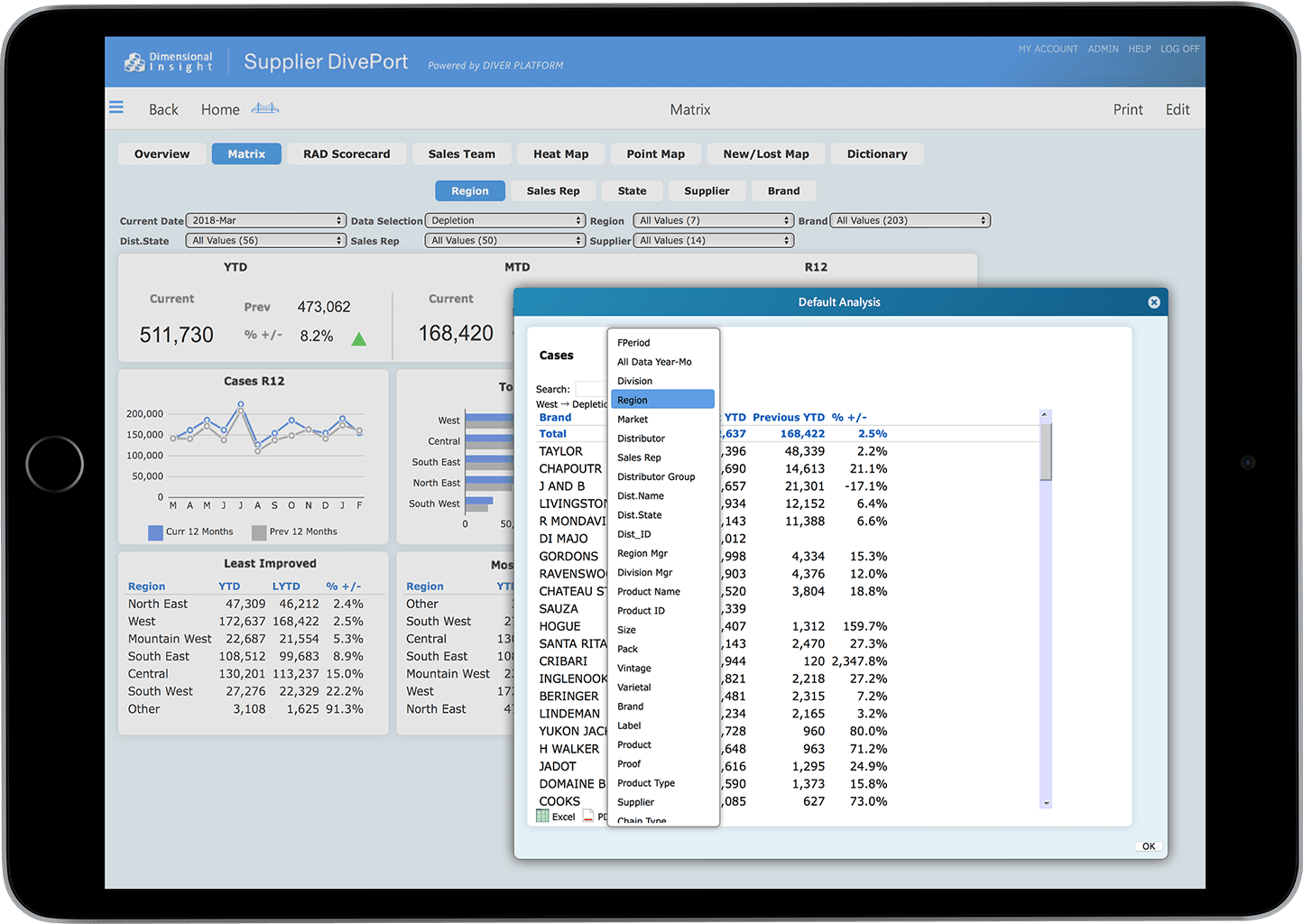Open the New/Lost Map tab

tap(765, 154)
